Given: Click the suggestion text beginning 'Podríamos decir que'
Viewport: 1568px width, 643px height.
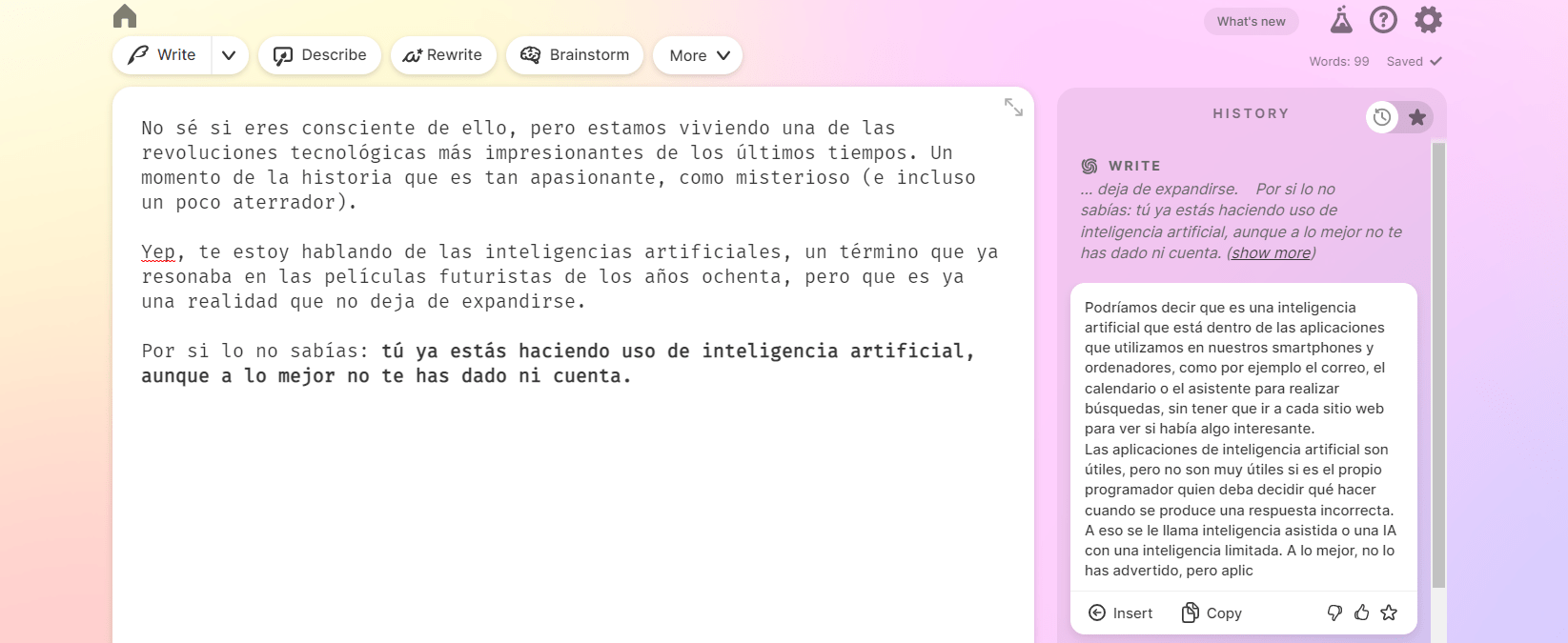Looking at the screenshot, I should [1240, 438].
